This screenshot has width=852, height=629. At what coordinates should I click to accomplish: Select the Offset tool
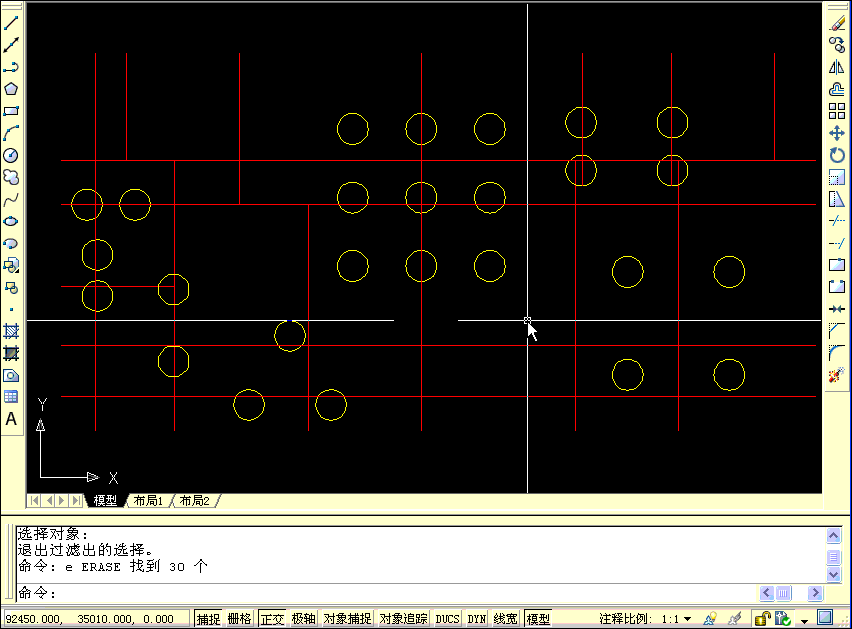click(837, 89)
